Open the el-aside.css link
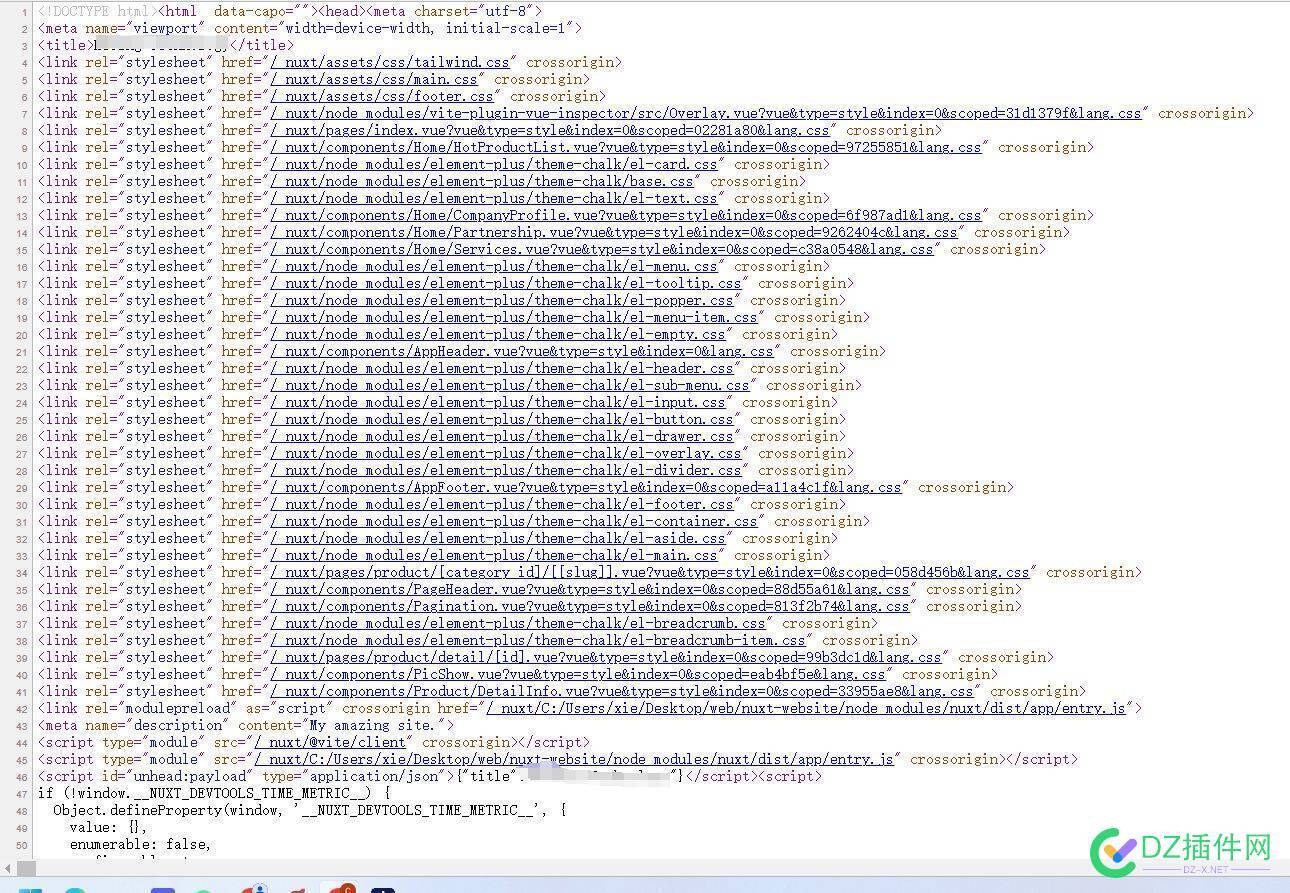 tap(498, 538)
